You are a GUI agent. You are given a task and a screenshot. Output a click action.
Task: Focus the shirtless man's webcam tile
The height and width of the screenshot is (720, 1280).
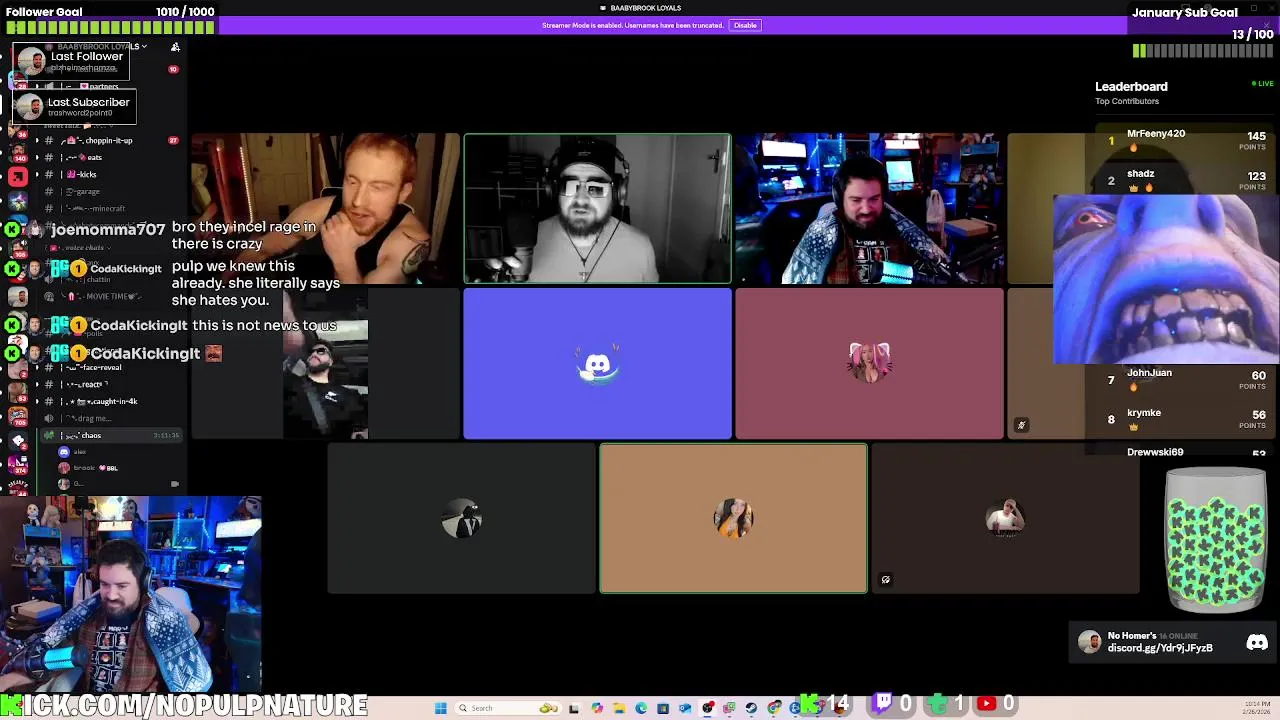pos(325,208)
